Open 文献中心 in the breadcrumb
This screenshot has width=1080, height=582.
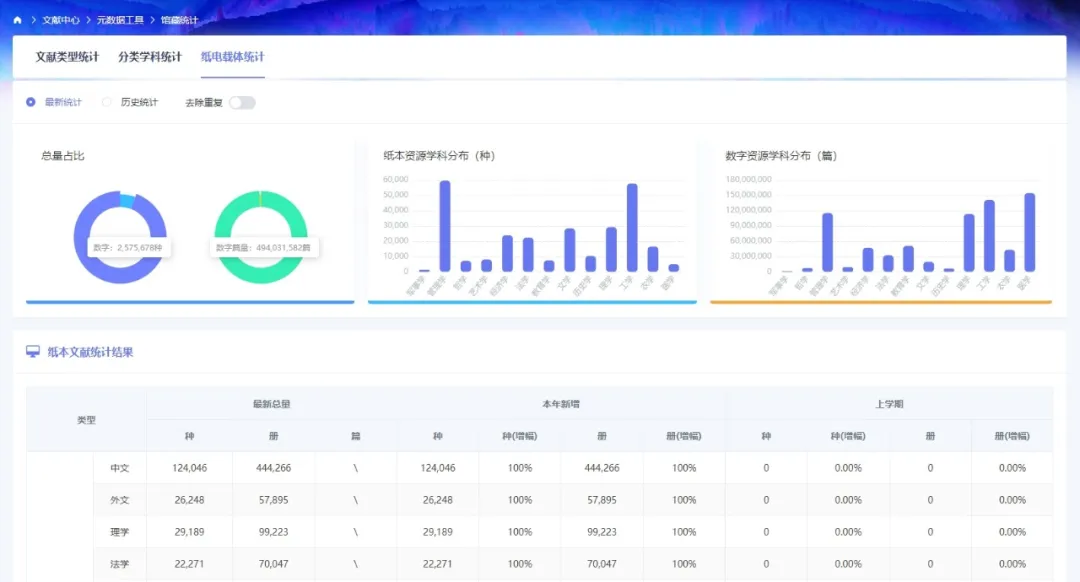pyautogui.click(x=61, y=20)
